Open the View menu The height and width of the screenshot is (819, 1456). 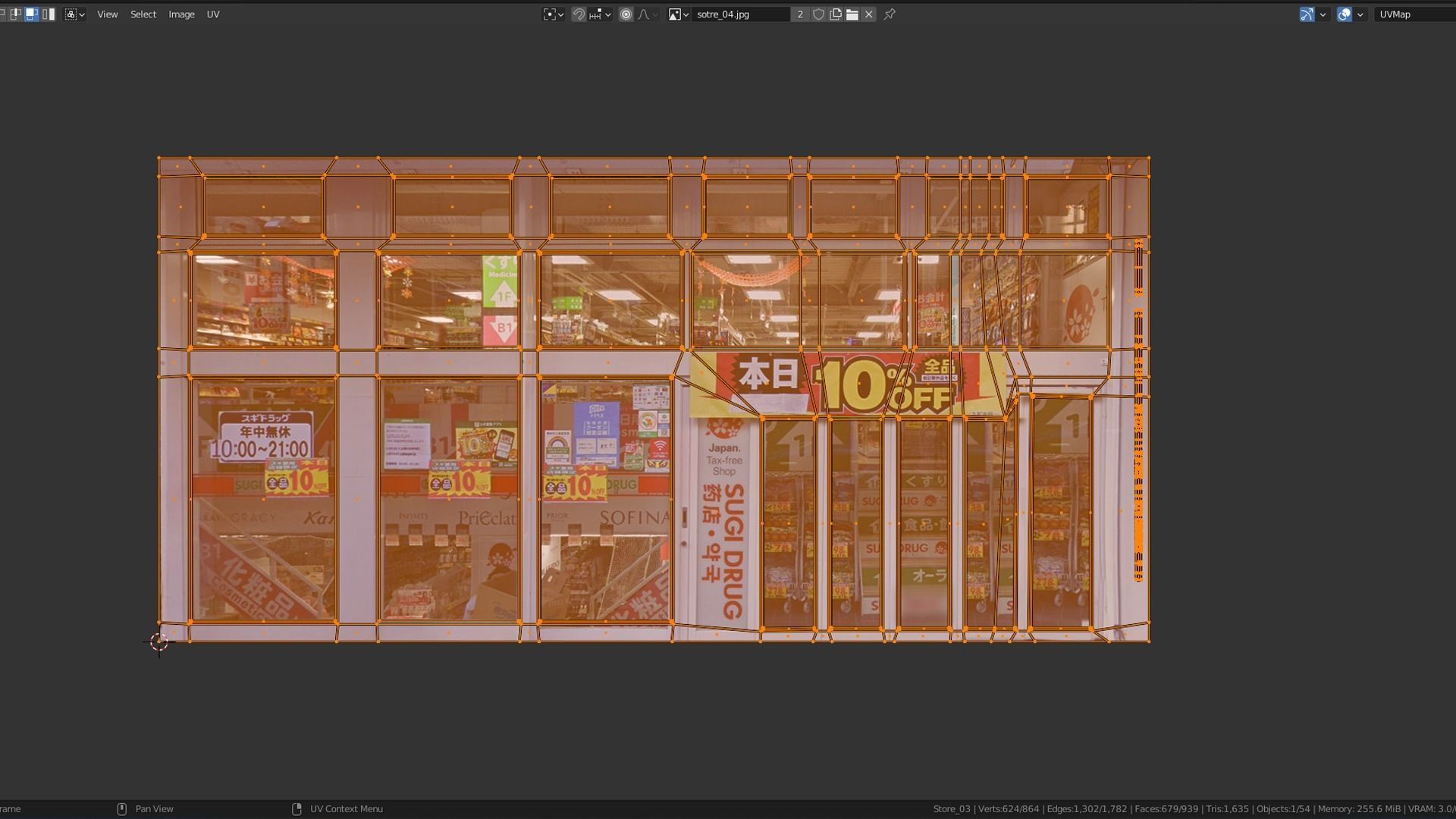[107, 14]
